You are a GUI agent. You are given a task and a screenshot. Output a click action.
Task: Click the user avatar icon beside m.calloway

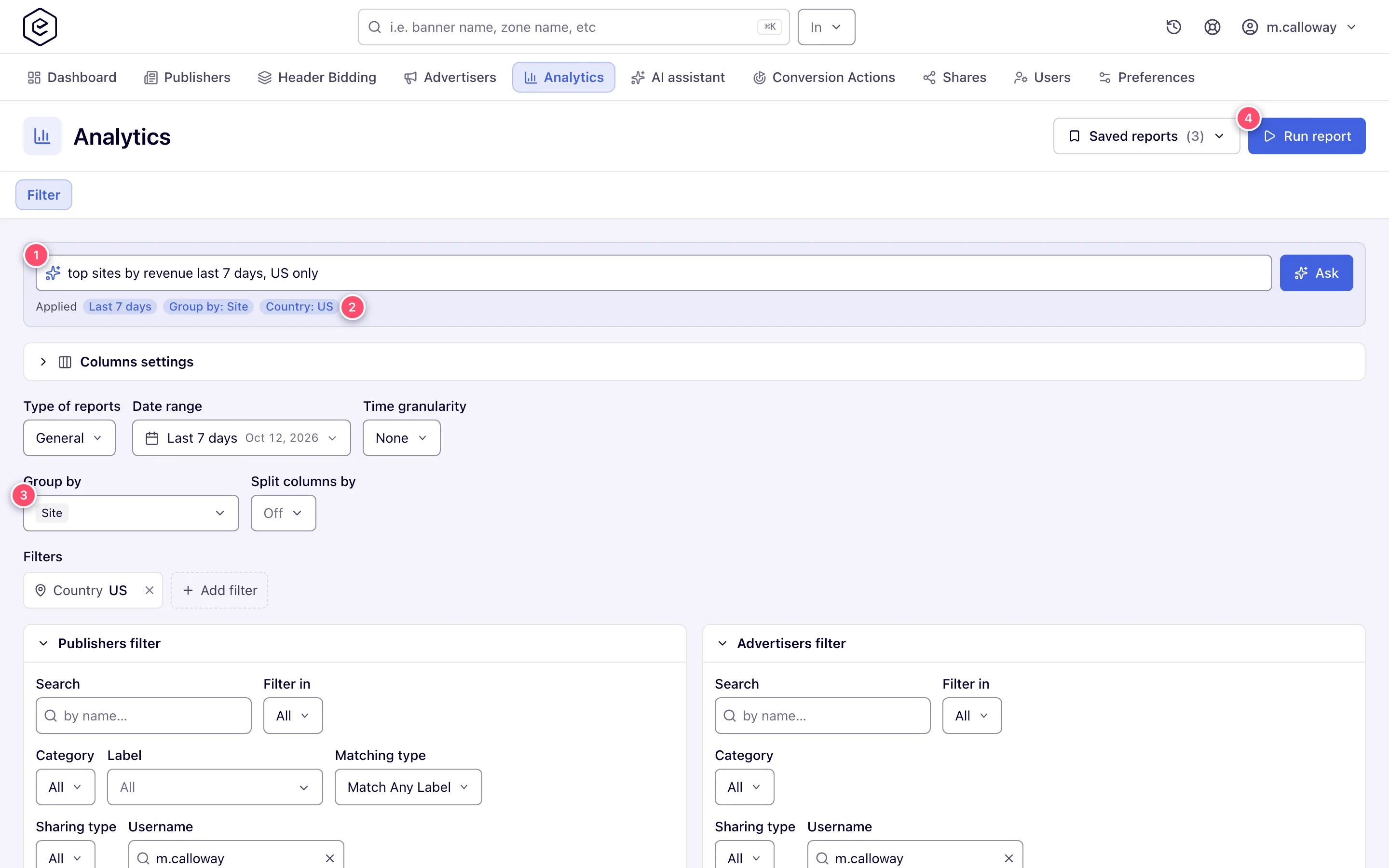pos(1250,27)
